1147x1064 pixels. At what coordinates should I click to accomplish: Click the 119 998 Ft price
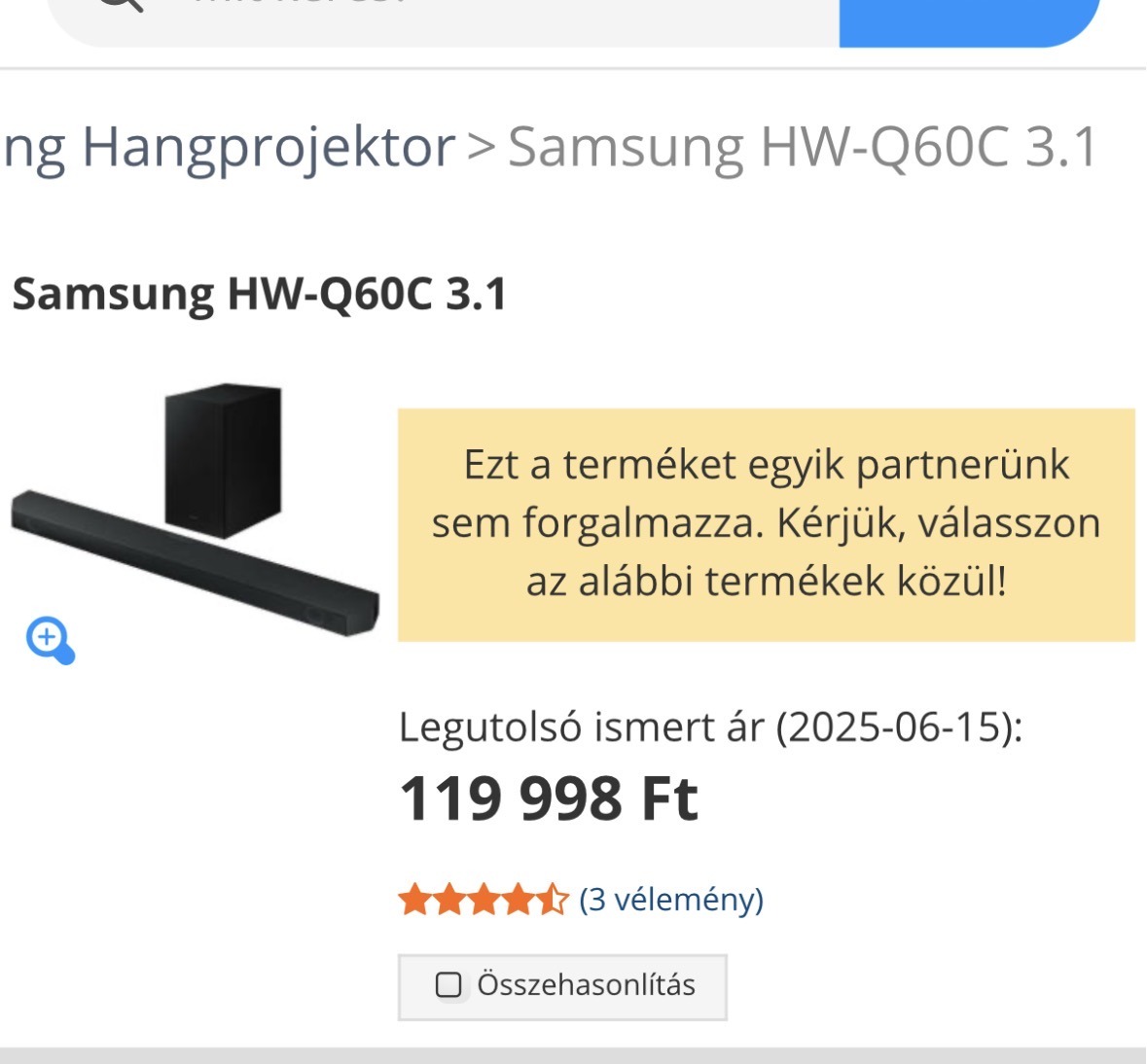tap(549, 798)
